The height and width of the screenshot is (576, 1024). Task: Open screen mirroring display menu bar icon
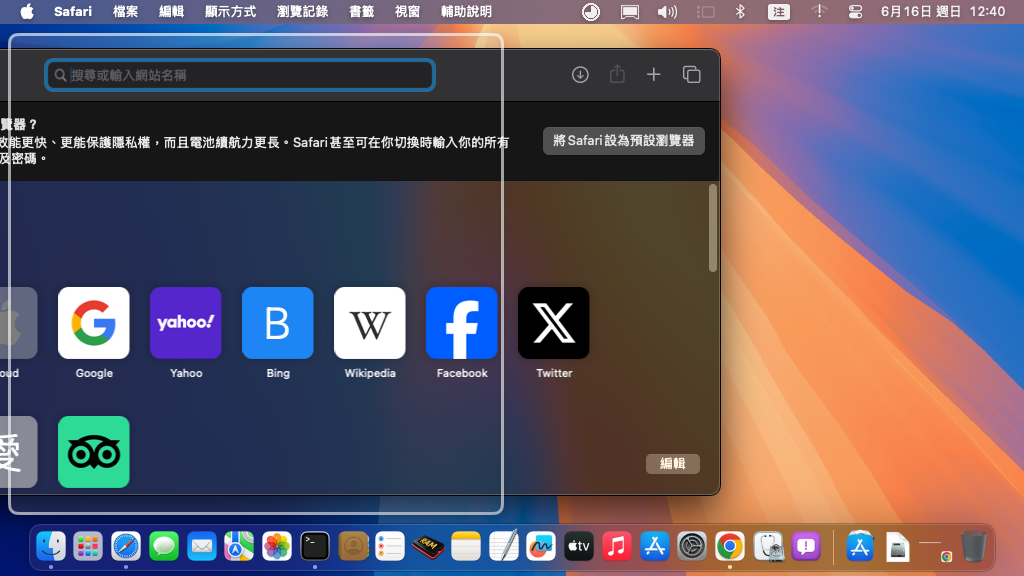[x=630, y=12]
